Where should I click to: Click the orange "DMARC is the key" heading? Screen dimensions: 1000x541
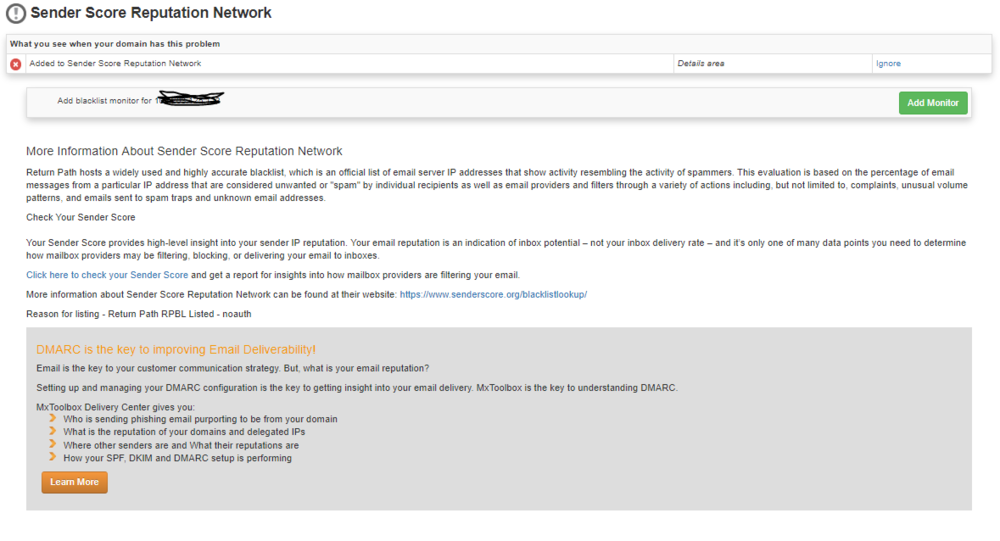click(x=176, y=350)
